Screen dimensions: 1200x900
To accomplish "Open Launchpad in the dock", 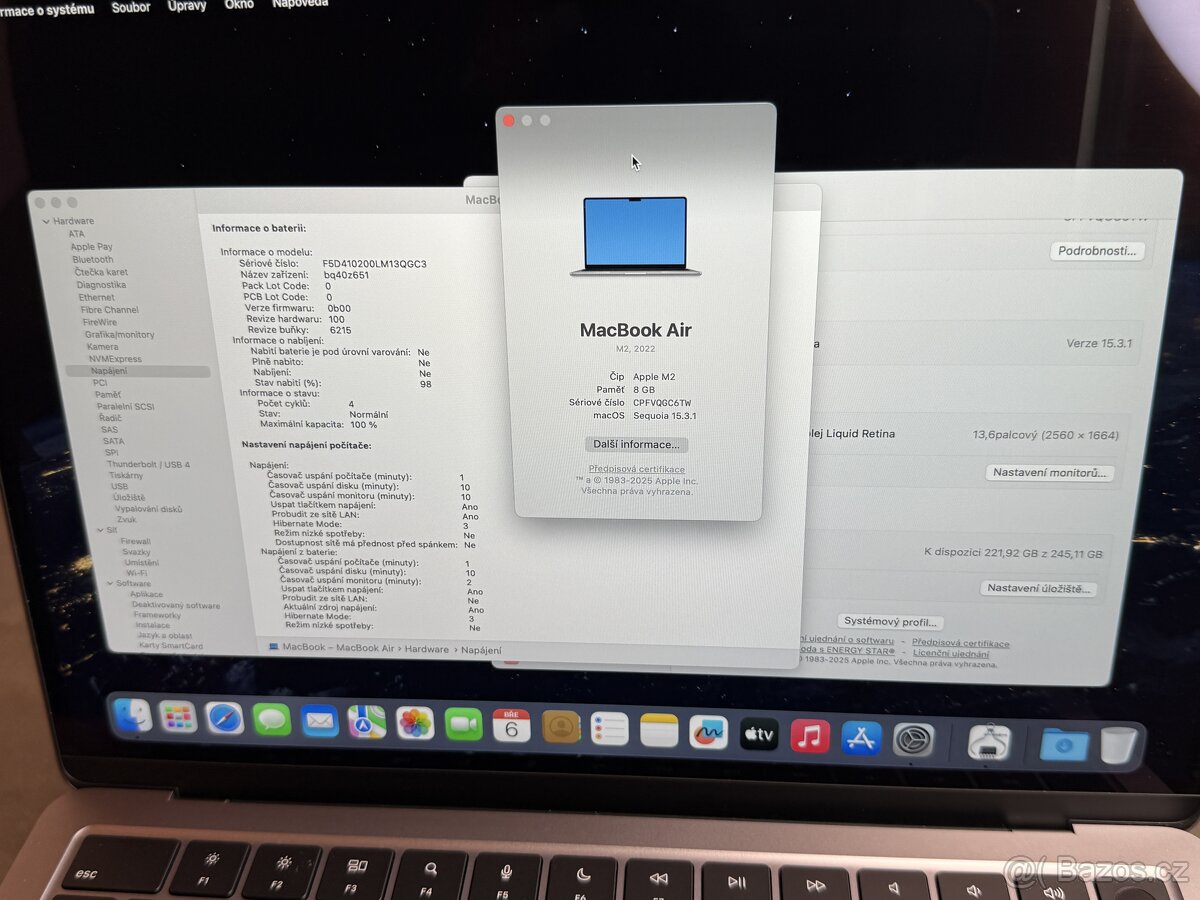I will (x=178, y=716).
